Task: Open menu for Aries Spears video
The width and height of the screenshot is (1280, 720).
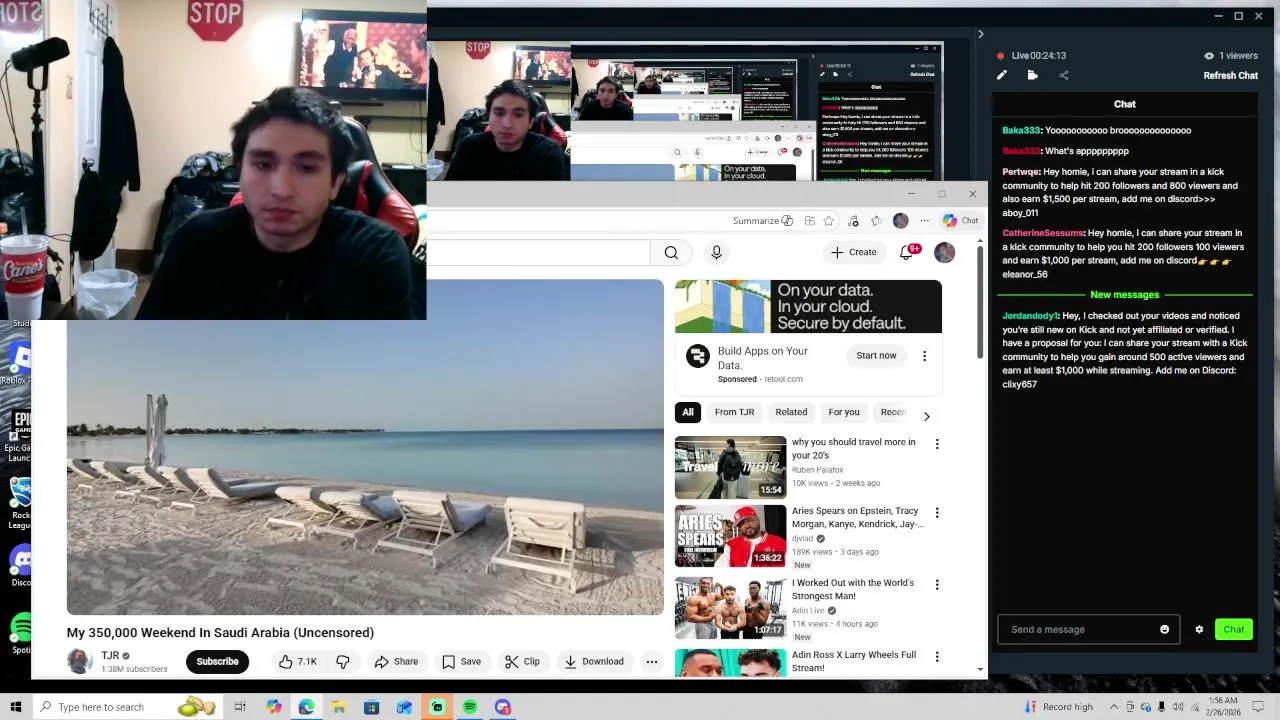Action: (937, 513)
